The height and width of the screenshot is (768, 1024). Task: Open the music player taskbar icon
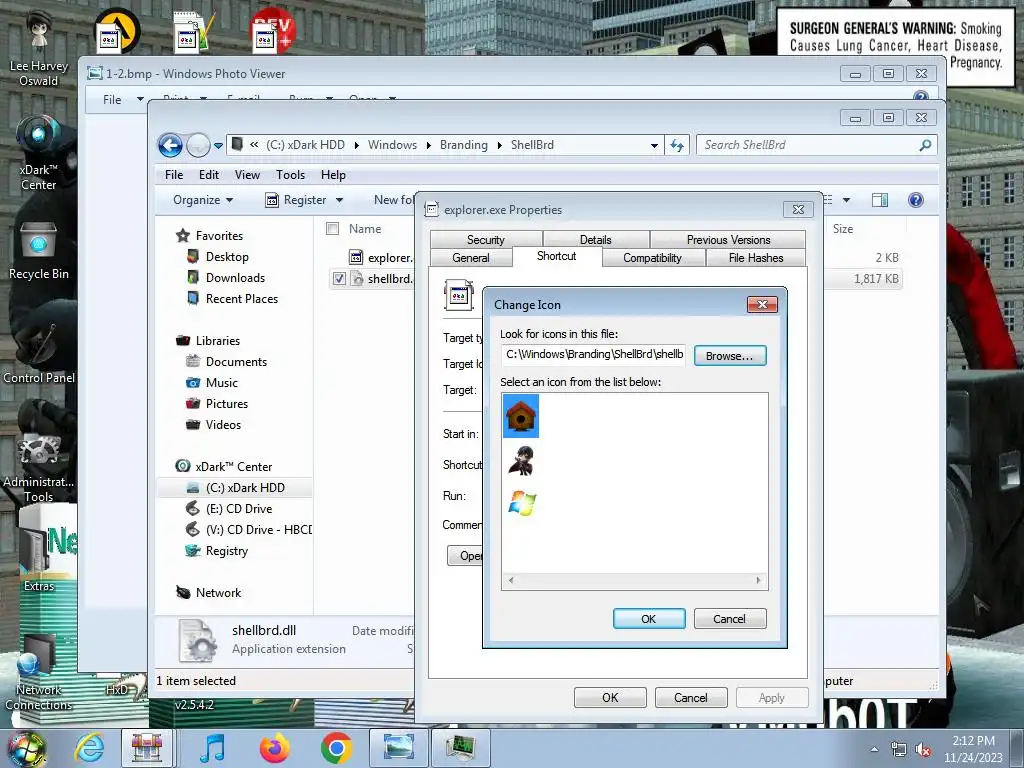(x=213, y=748)
